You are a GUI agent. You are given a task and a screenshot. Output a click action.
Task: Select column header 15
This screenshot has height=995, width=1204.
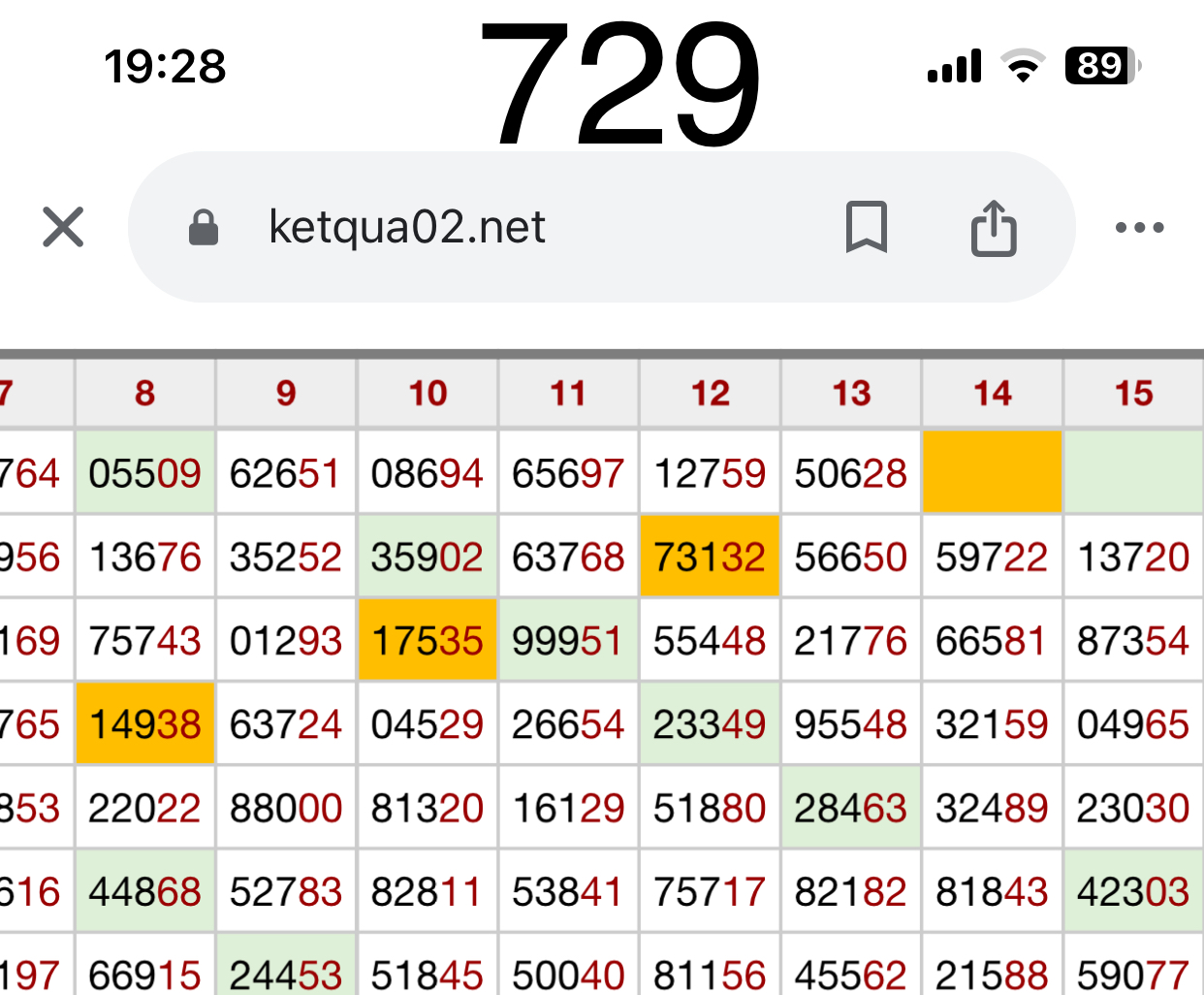pyautogui.click(x=1133, y=394)
